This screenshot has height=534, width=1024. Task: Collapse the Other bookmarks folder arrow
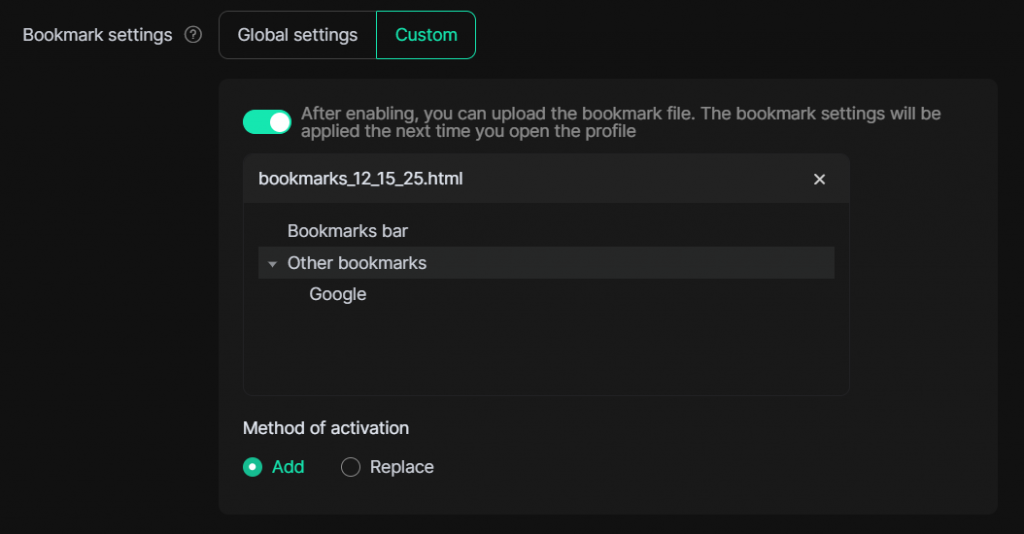[272, 264]
